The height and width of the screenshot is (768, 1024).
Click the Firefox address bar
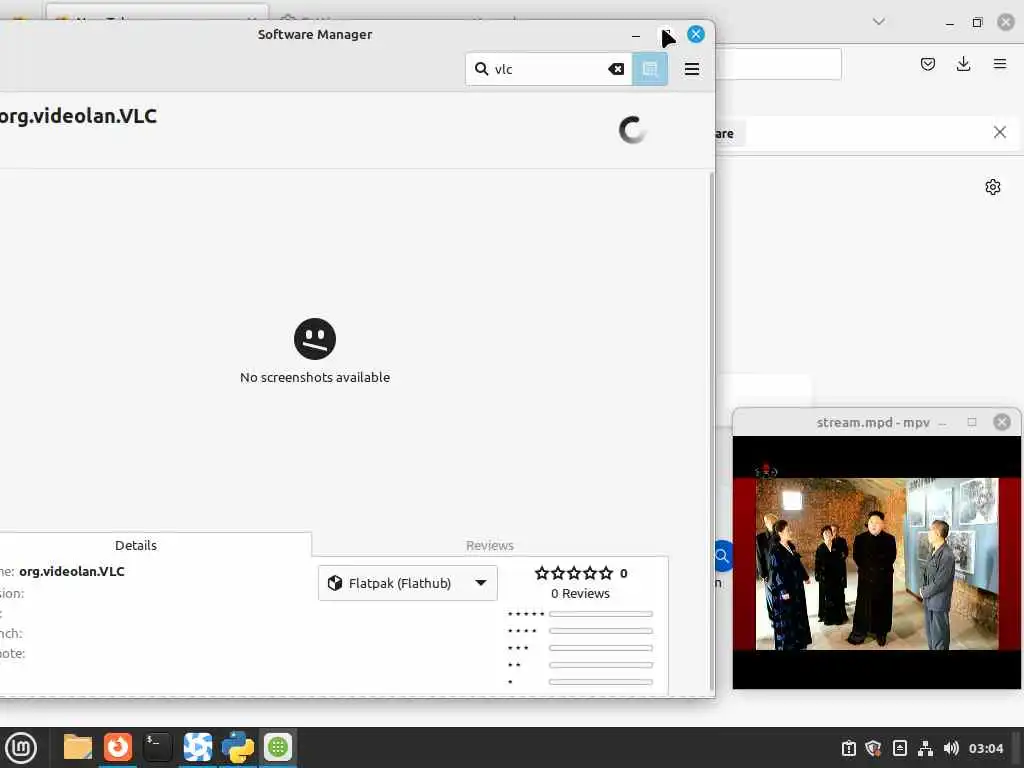778,64
